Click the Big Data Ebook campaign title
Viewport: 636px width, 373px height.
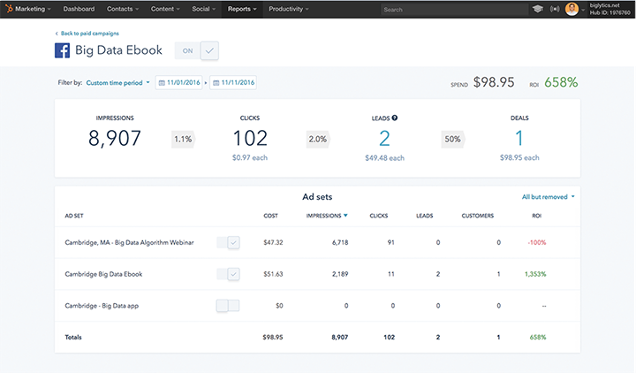click(x=118, y=50)
